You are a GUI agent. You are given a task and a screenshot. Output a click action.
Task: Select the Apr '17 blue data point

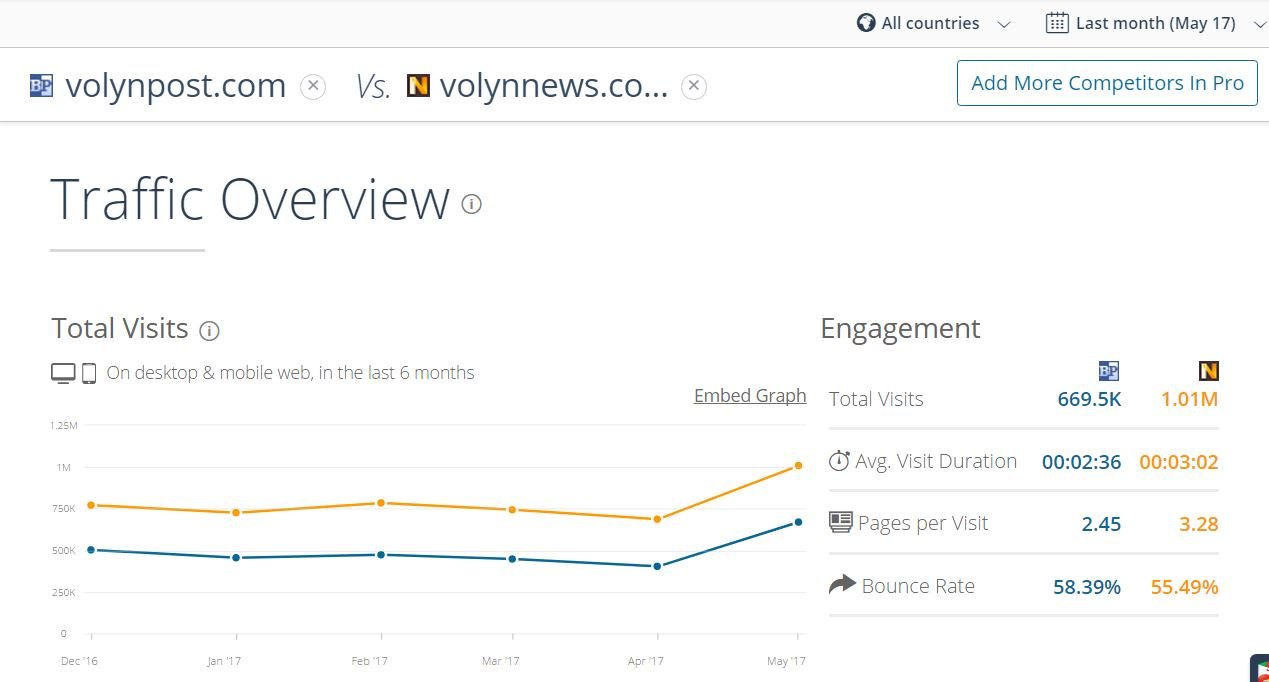click(x=657, y=566)
